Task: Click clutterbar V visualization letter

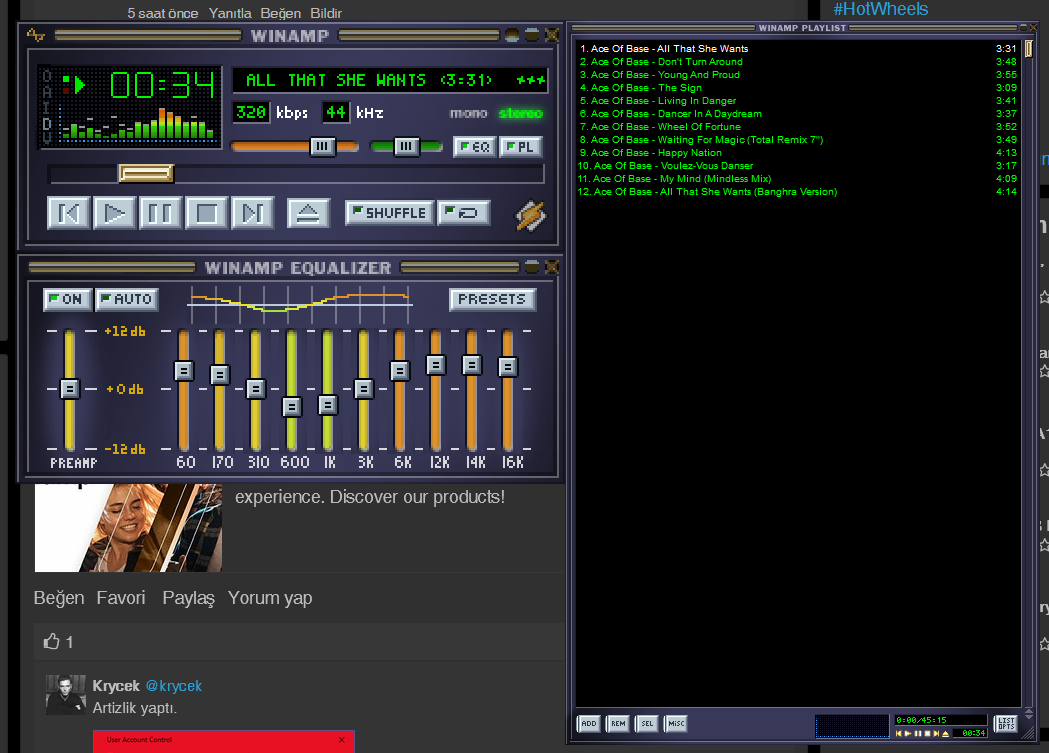Action: pyautogui.click(x=47, y=138)
